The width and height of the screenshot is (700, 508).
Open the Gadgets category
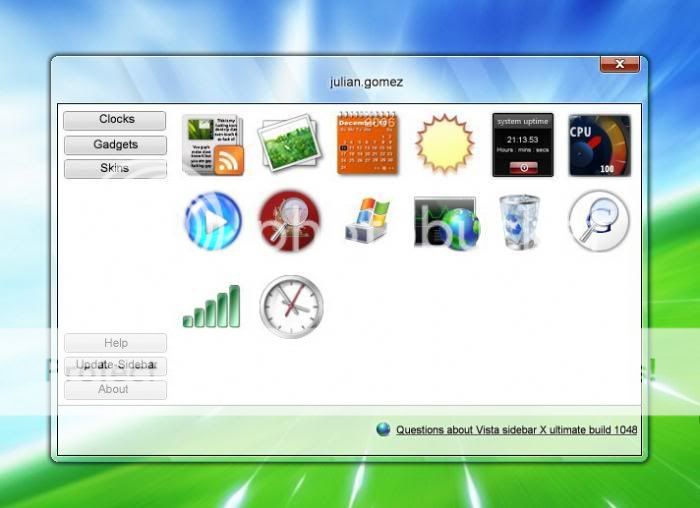pos(115,145)
